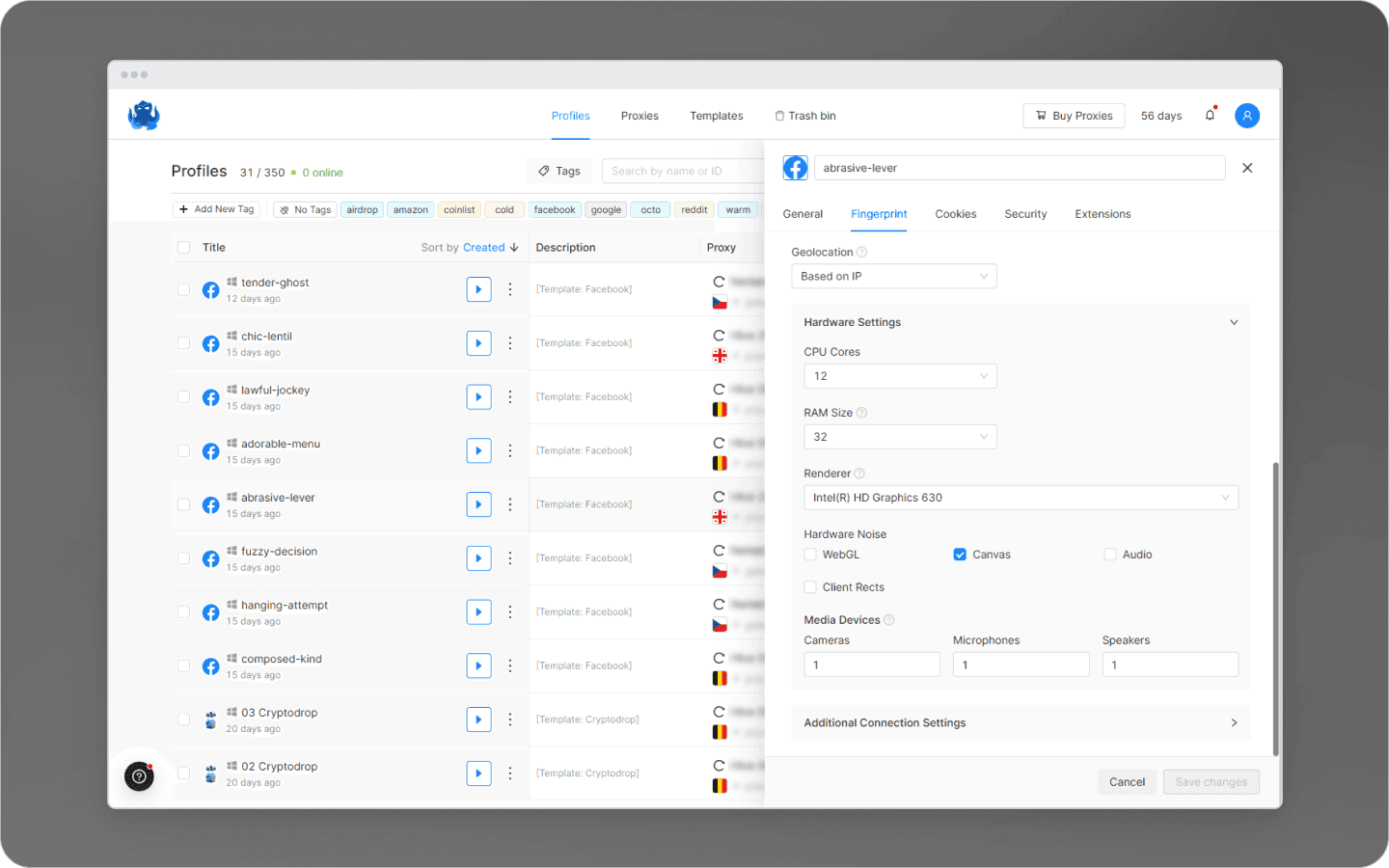This screenshot has height=868, width=1389.
Task: Run the abrasive-lever profile play button
Action: click(x=479, y=504)
